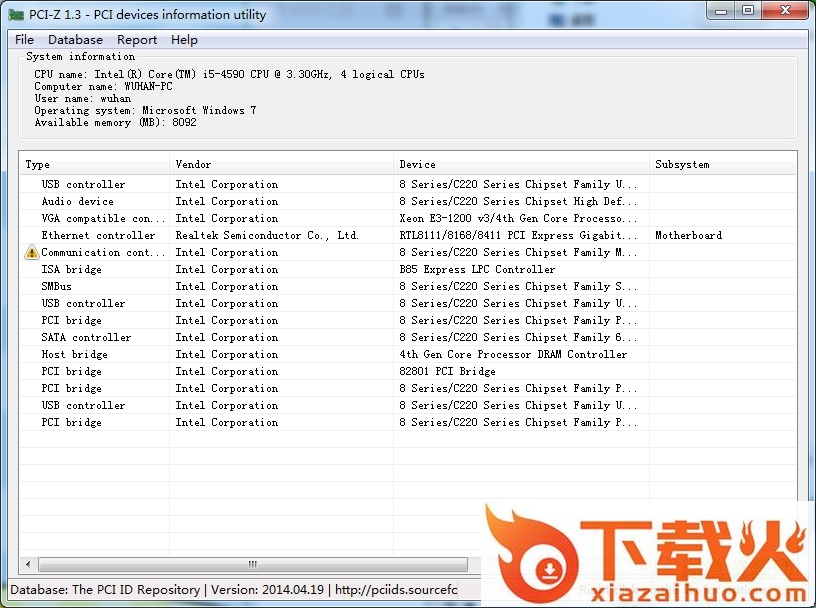The width and height of the screenshot is (816, 608).
Task: Click the http://pciids.sourcefc status bar URL
Action: 396,590
